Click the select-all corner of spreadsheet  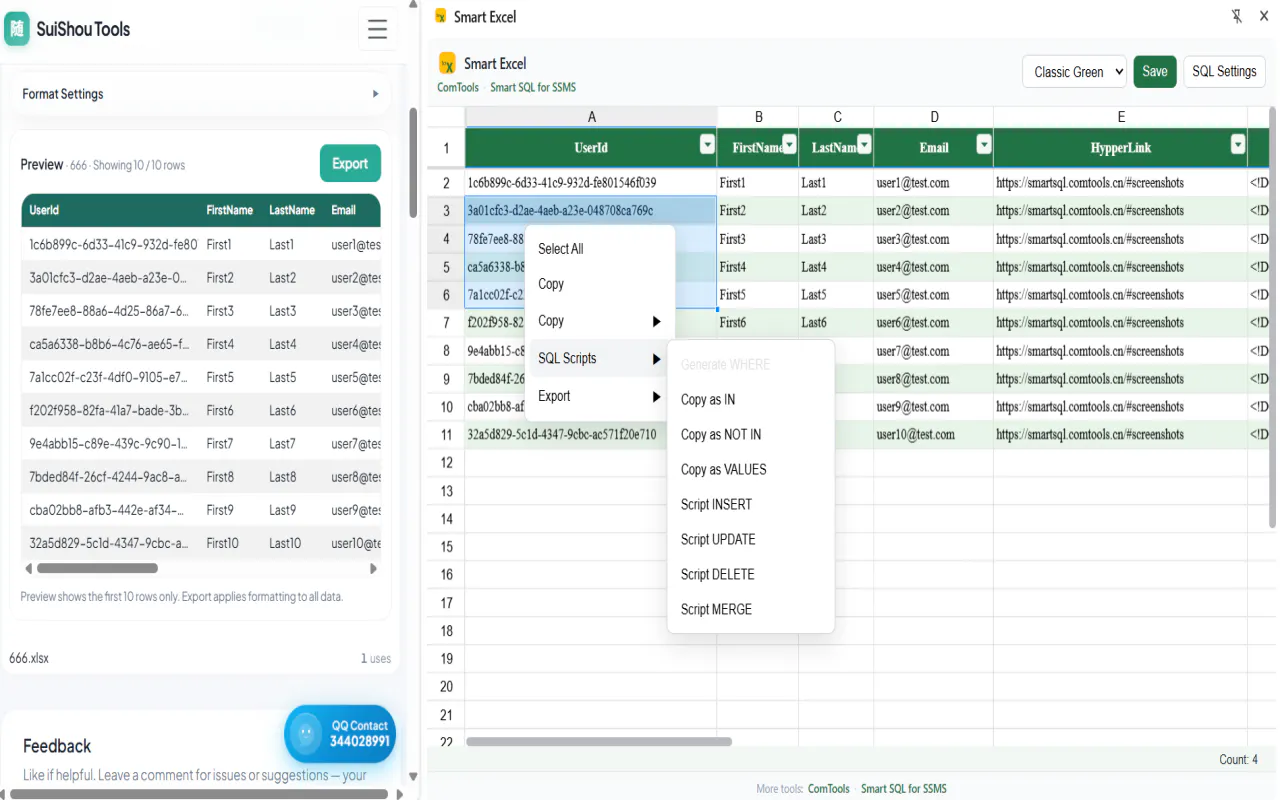[446, 117]
